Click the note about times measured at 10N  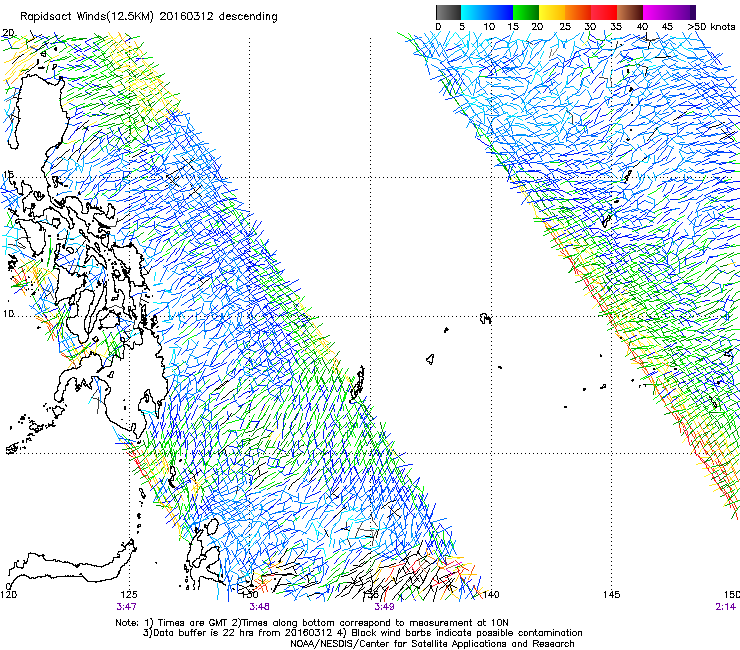tap(370, 623)
